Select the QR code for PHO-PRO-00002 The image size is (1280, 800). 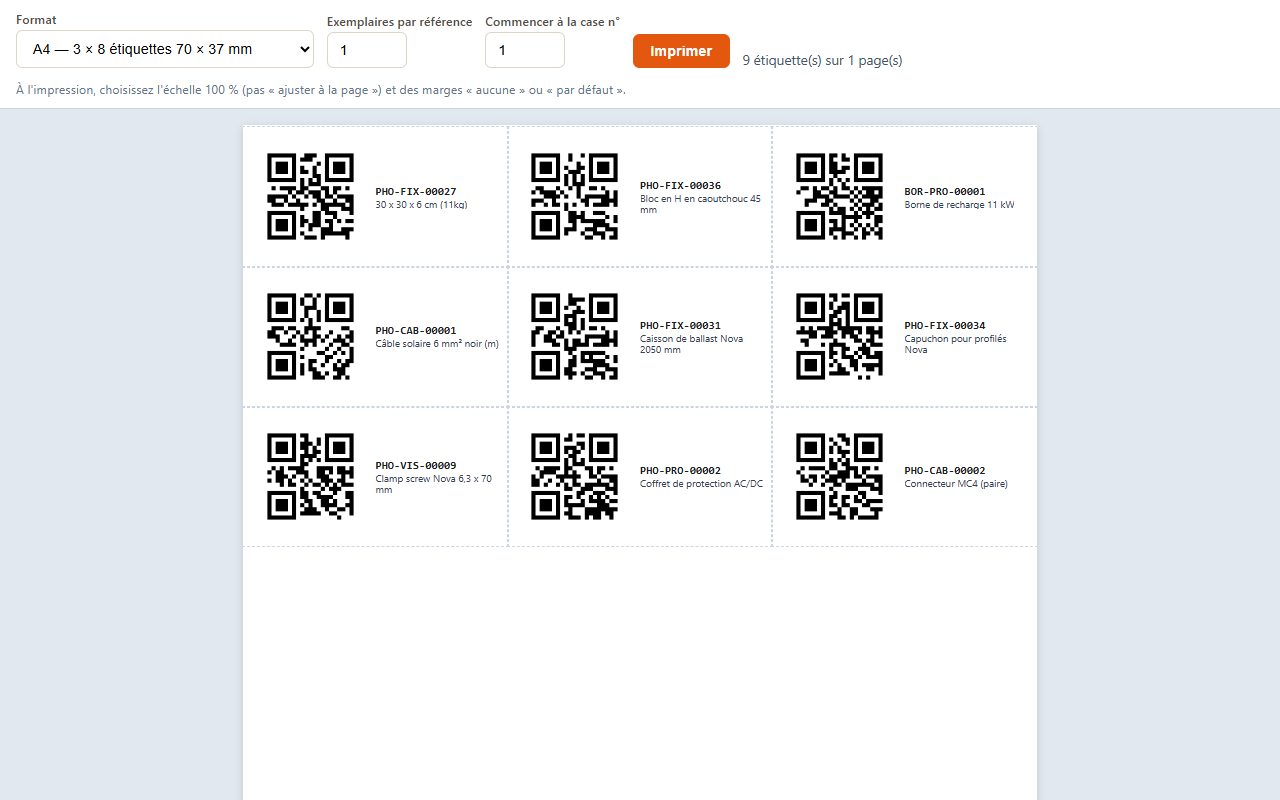click(574, 476)
